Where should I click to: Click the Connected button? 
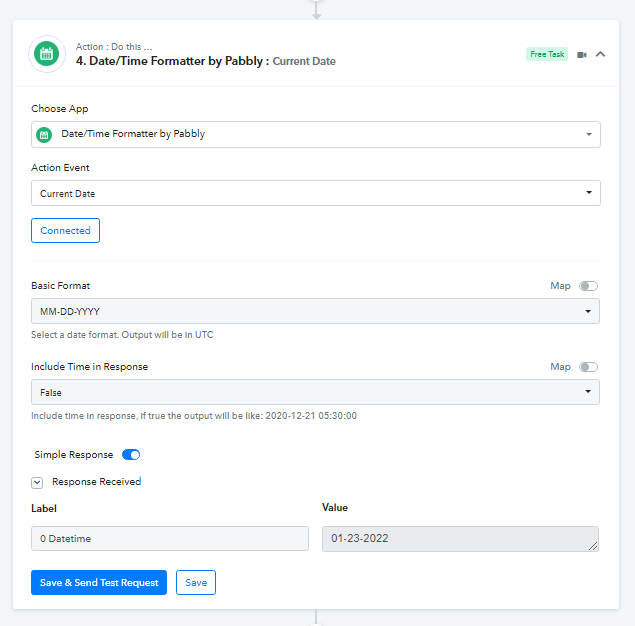65,231
